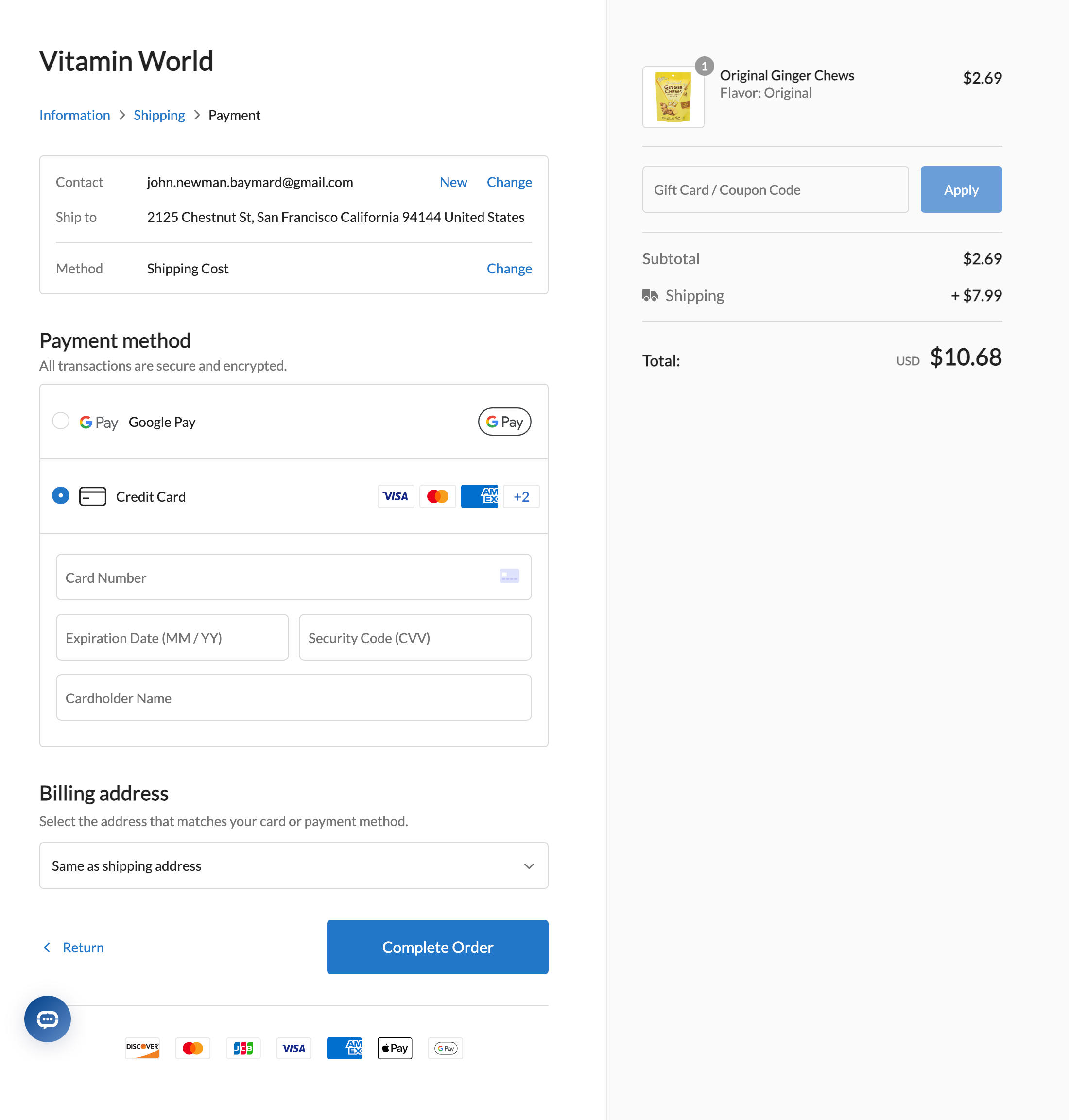The image size is (1069, 1120).
Task: Apply the gift card code
Action: (961, 190)
